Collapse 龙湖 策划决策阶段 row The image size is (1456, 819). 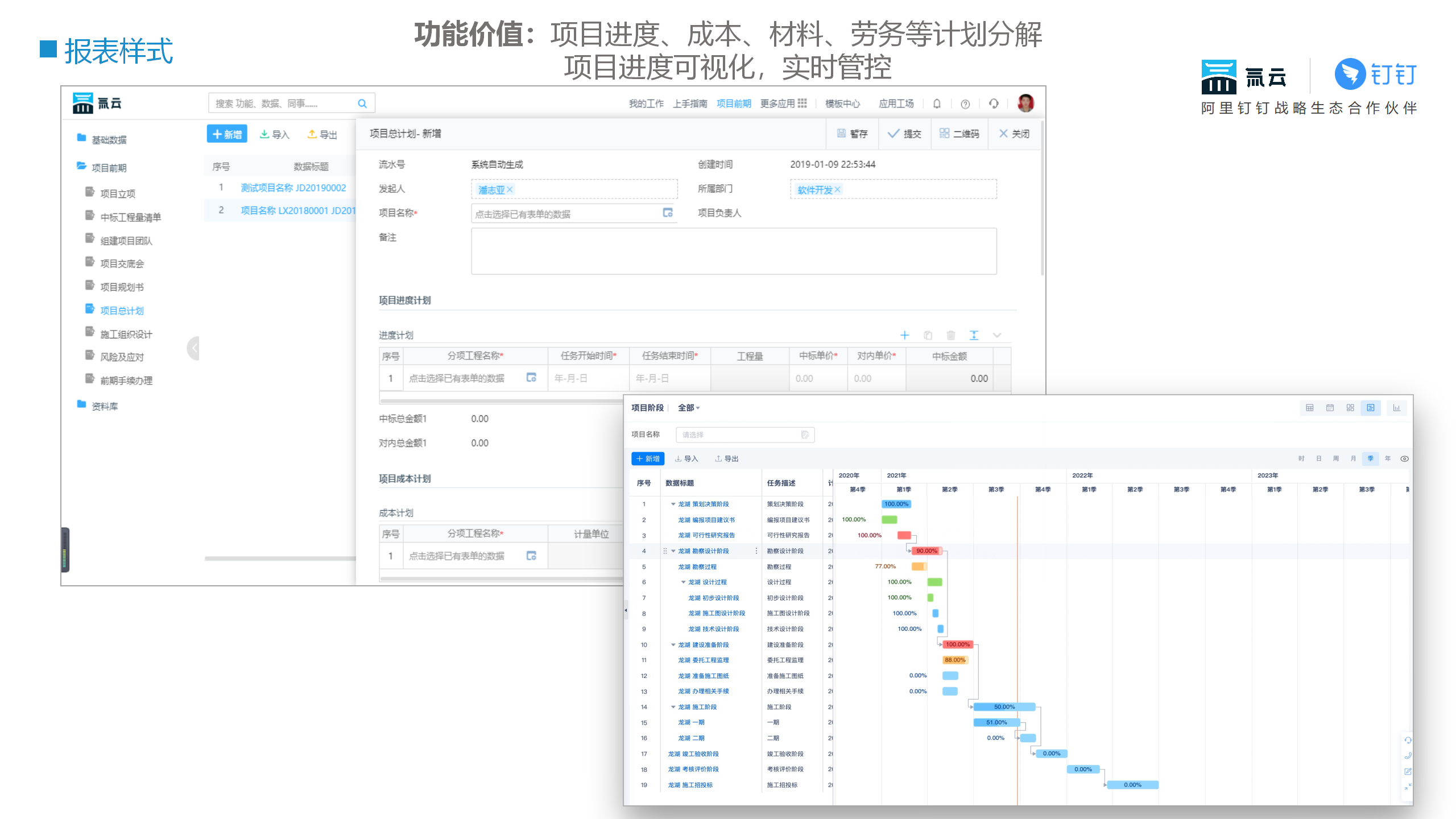[x=673, y=504]
